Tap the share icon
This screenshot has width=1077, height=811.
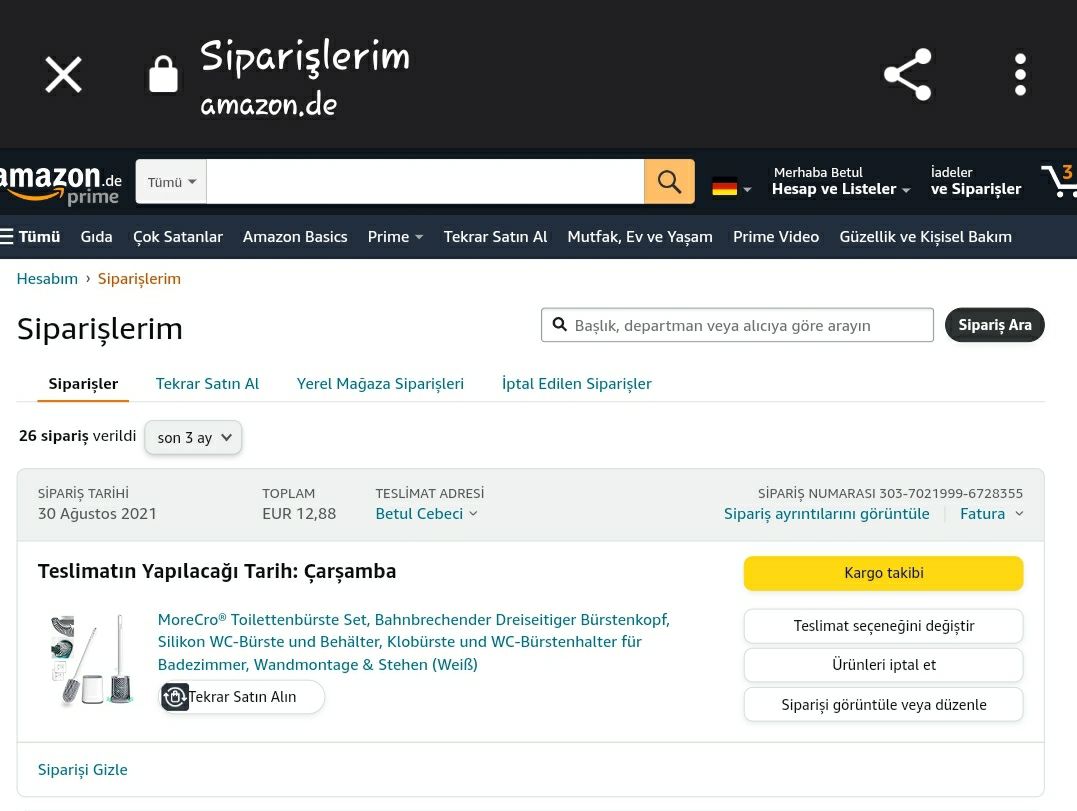[907, 74]
